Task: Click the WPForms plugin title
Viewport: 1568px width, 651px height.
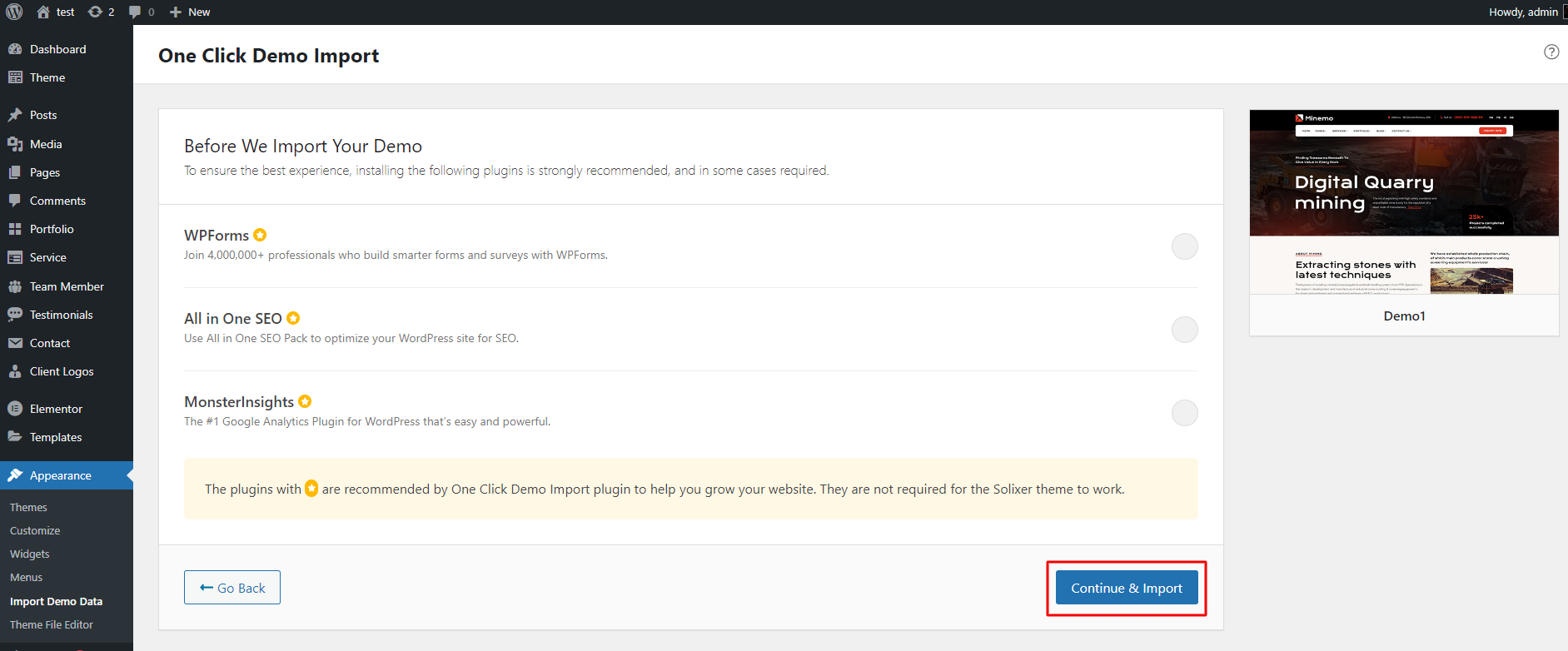Action: (217, 236)
